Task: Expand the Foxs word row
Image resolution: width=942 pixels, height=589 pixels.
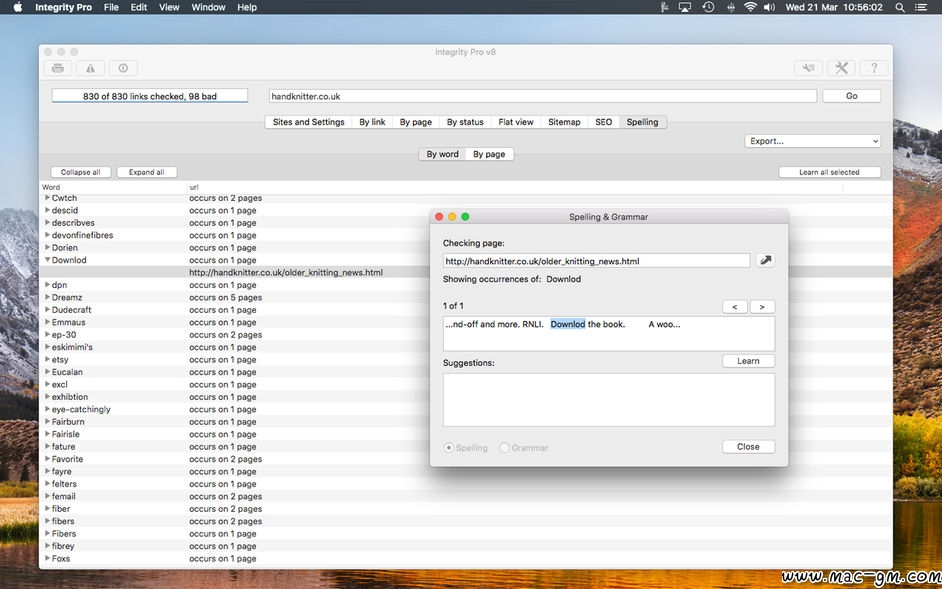Action: click(47, 558)
